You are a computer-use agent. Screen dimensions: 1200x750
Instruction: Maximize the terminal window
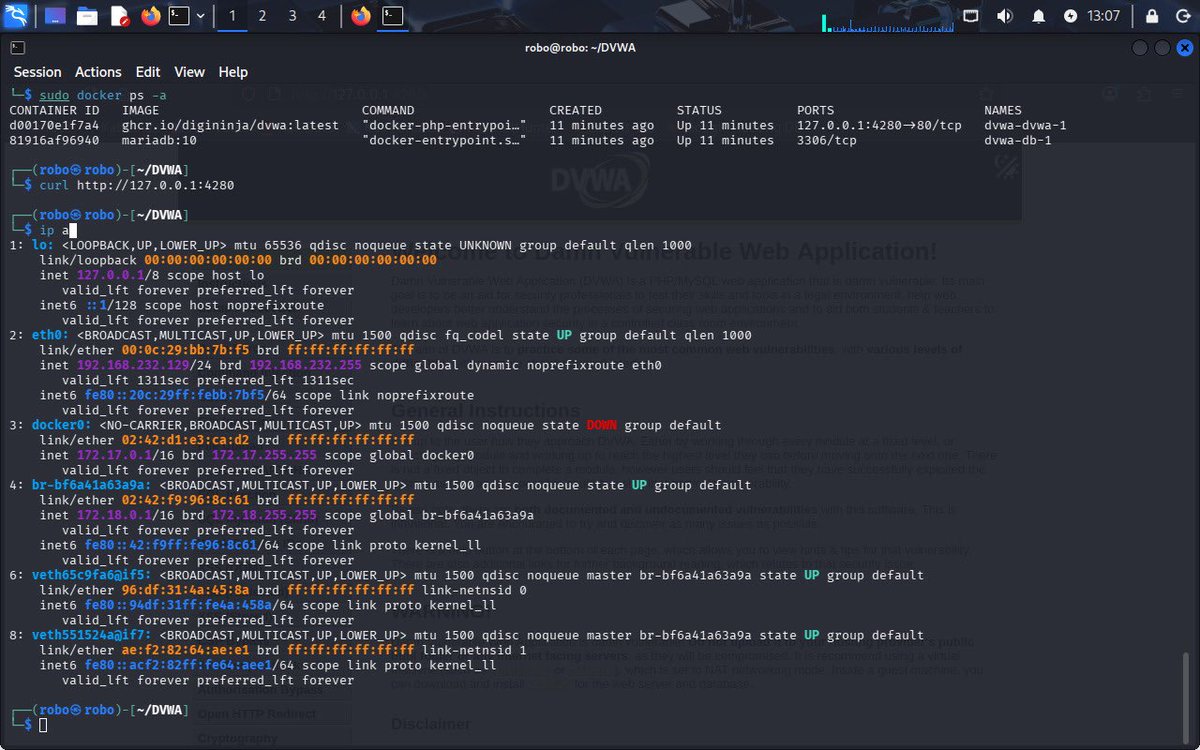(x=1162, y=48)
